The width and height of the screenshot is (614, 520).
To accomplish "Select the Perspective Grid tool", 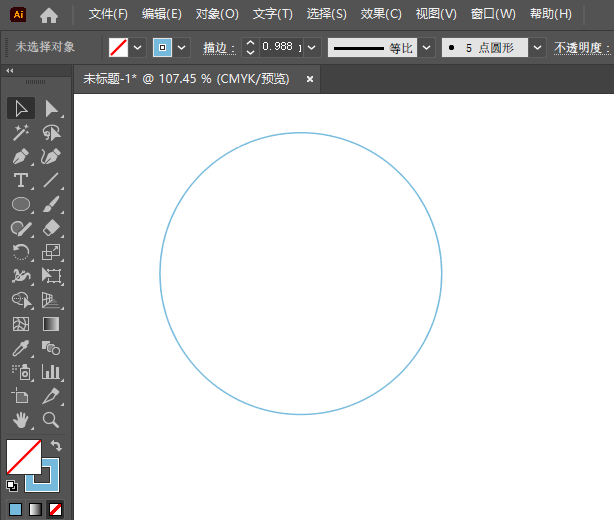I will pos(51,300).
